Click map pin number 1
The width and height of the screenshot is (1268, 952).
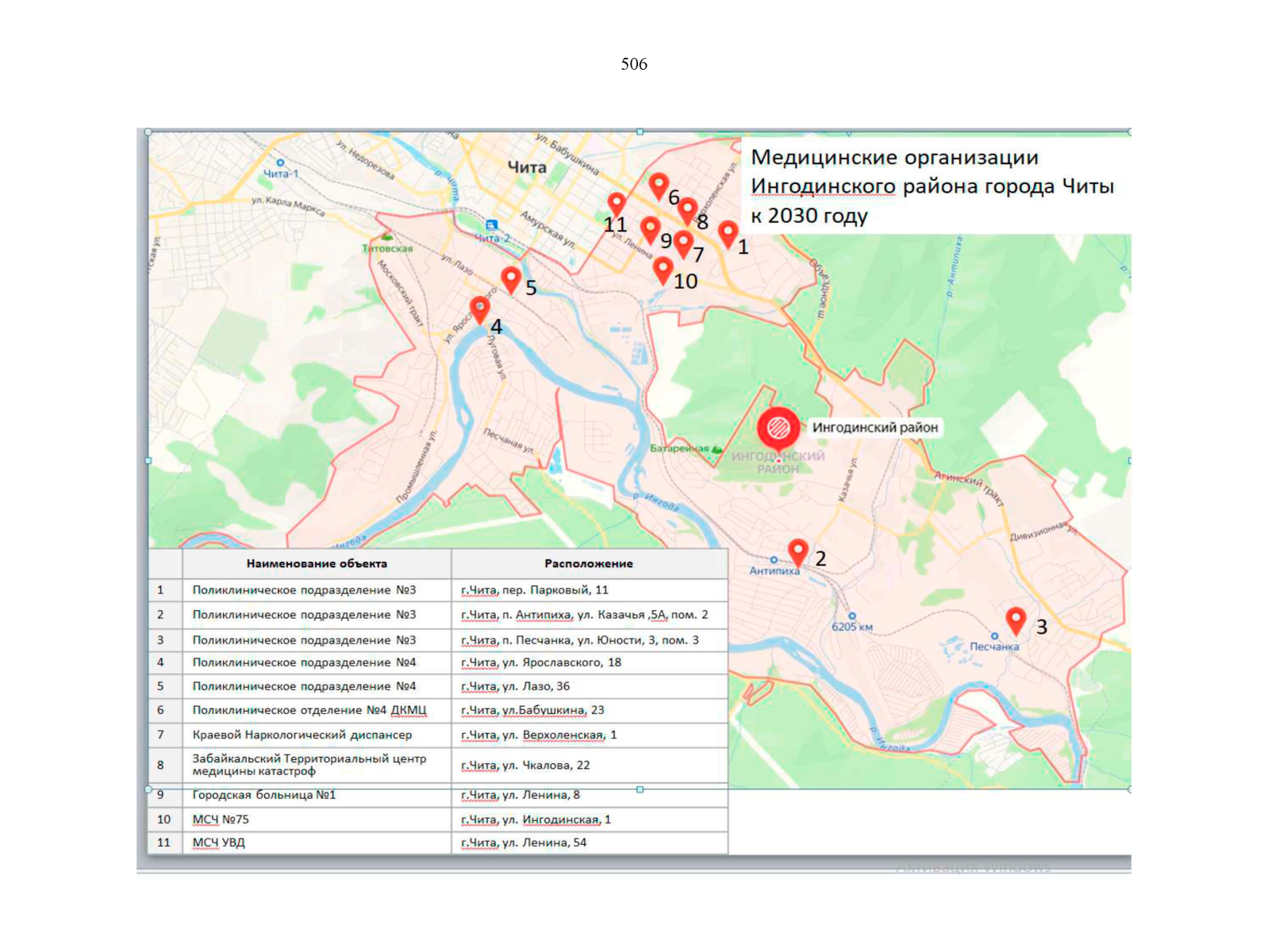(x=728, y=233)
